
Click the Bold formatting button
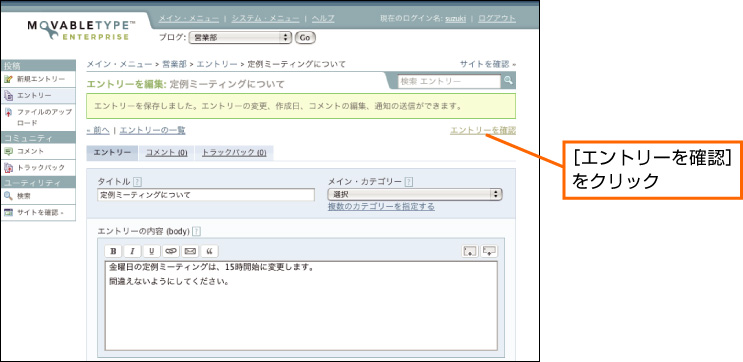[113, 251]
